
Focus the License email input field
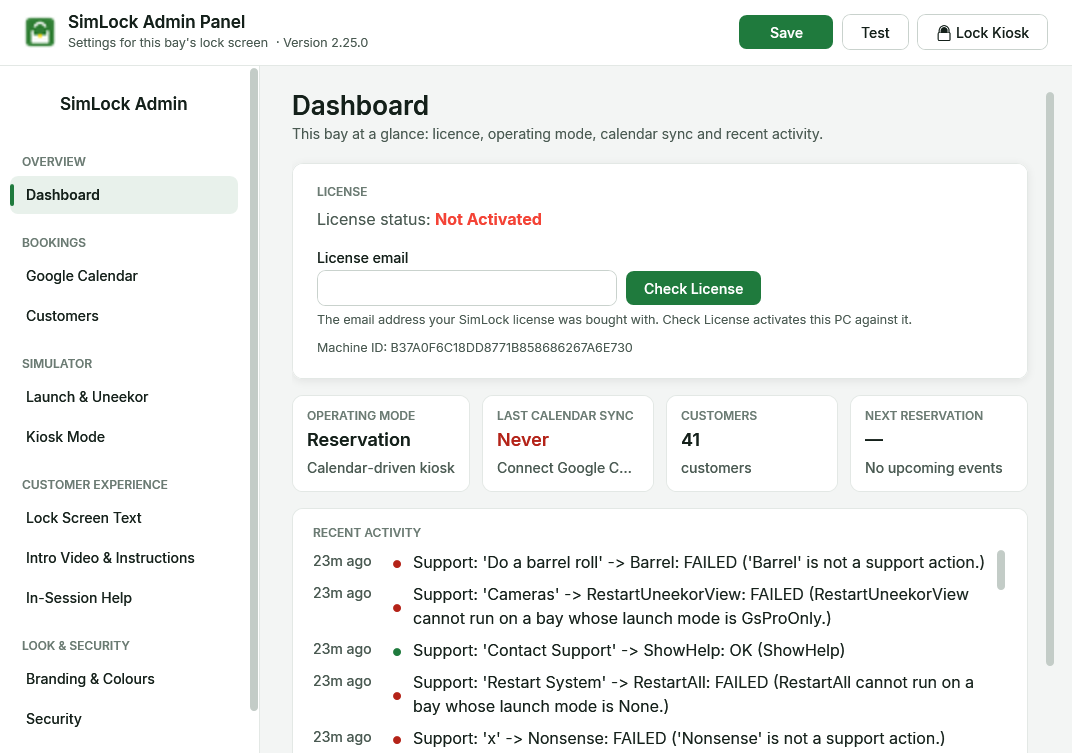467,288
